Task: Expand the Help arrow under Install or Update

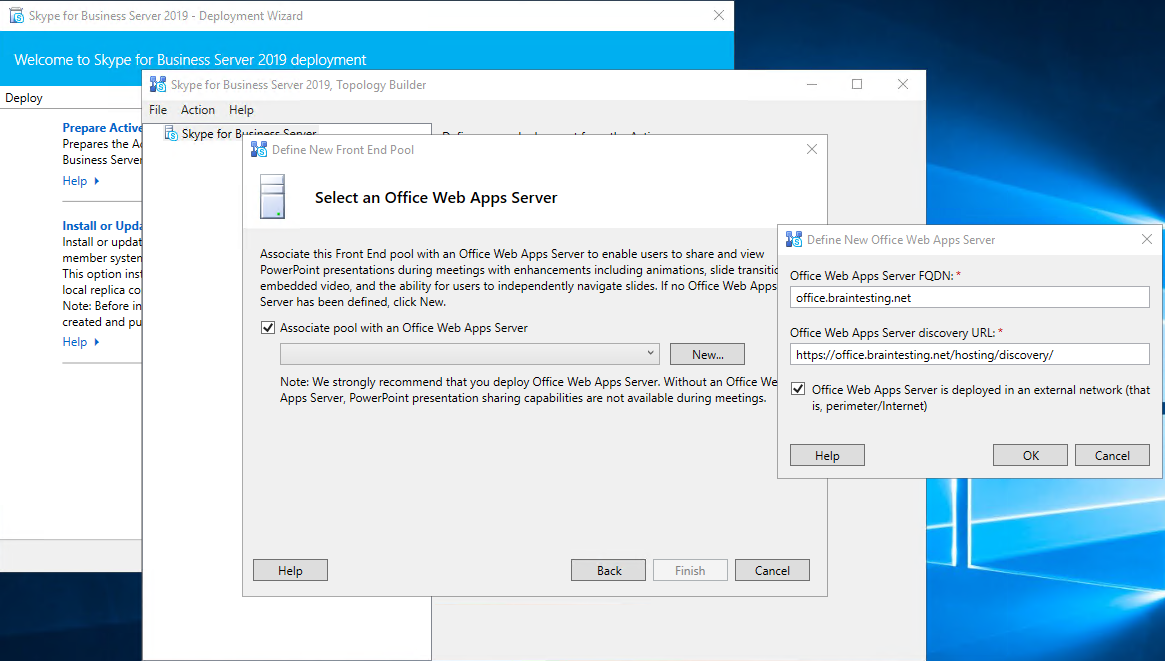Action: click(97, 342)
